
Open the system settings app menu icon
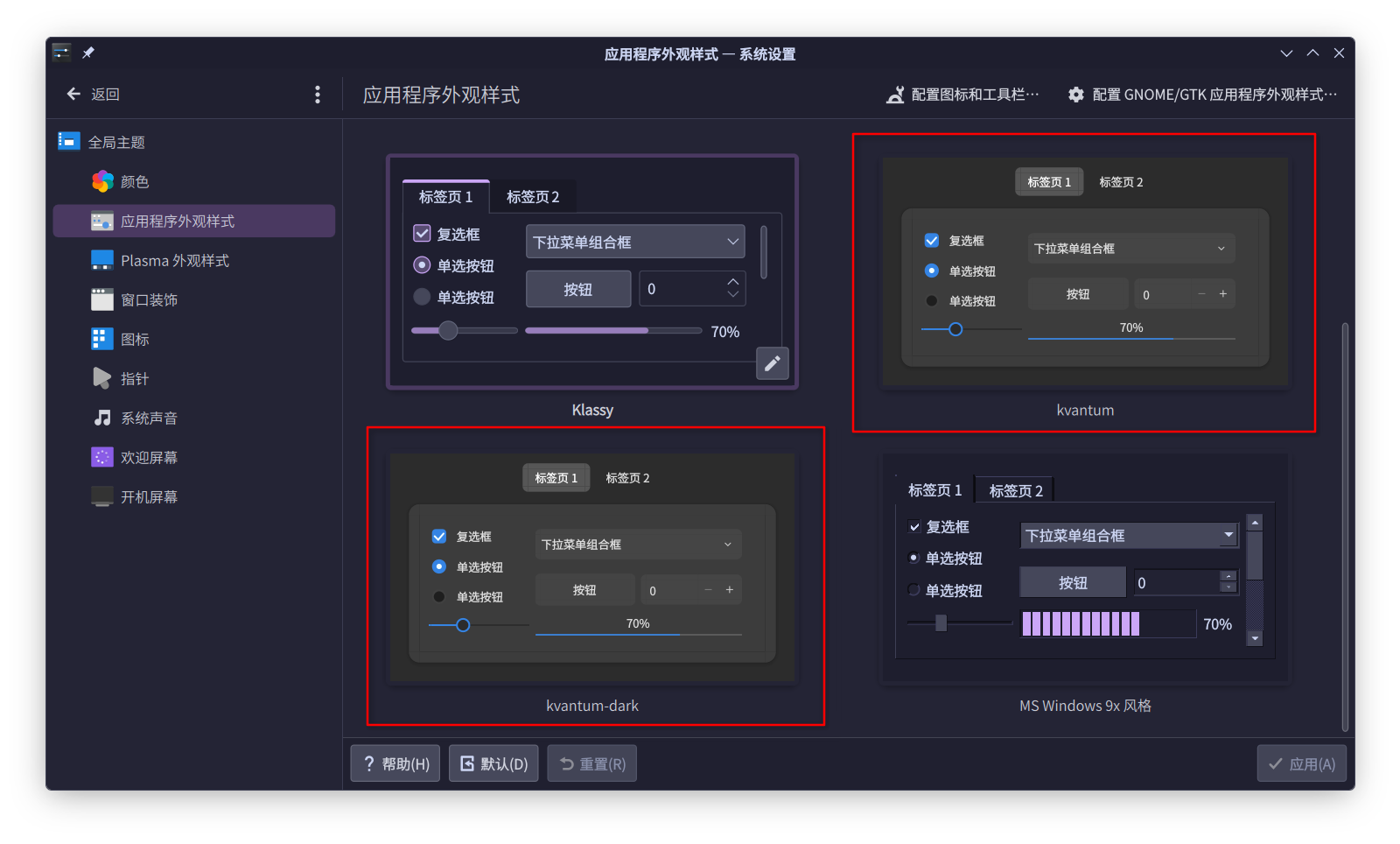(x=61, y=53)
